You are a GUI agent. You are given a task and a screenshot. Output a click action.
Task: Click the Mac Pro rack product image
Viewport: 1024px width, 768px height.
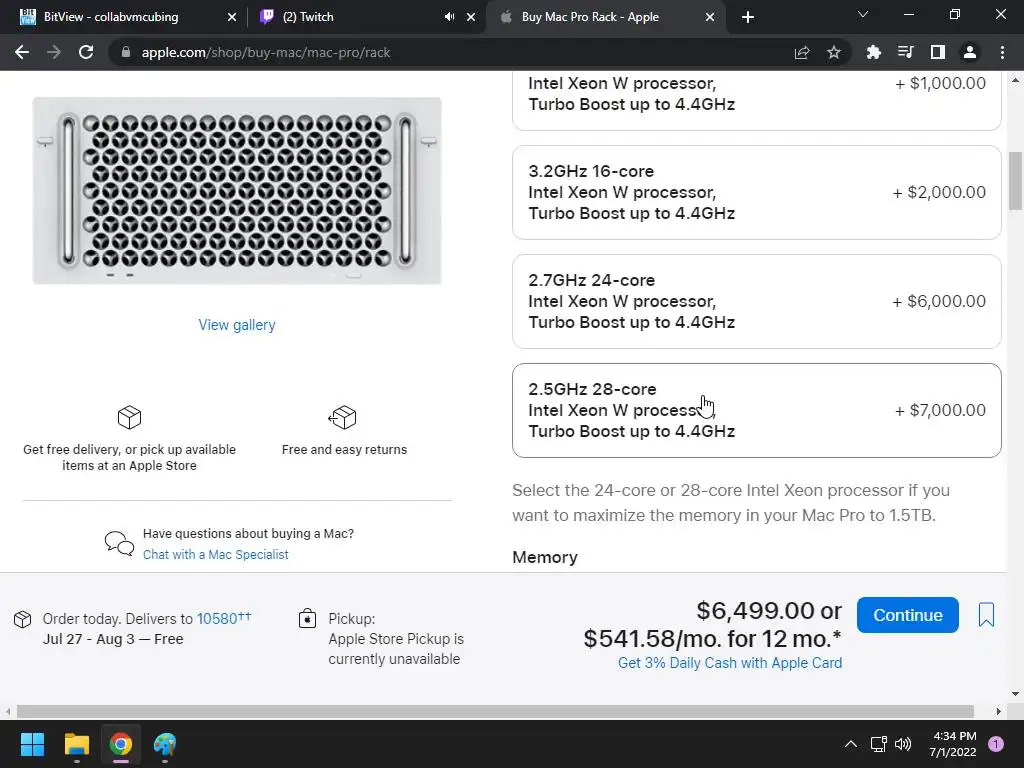coord(237,191)
